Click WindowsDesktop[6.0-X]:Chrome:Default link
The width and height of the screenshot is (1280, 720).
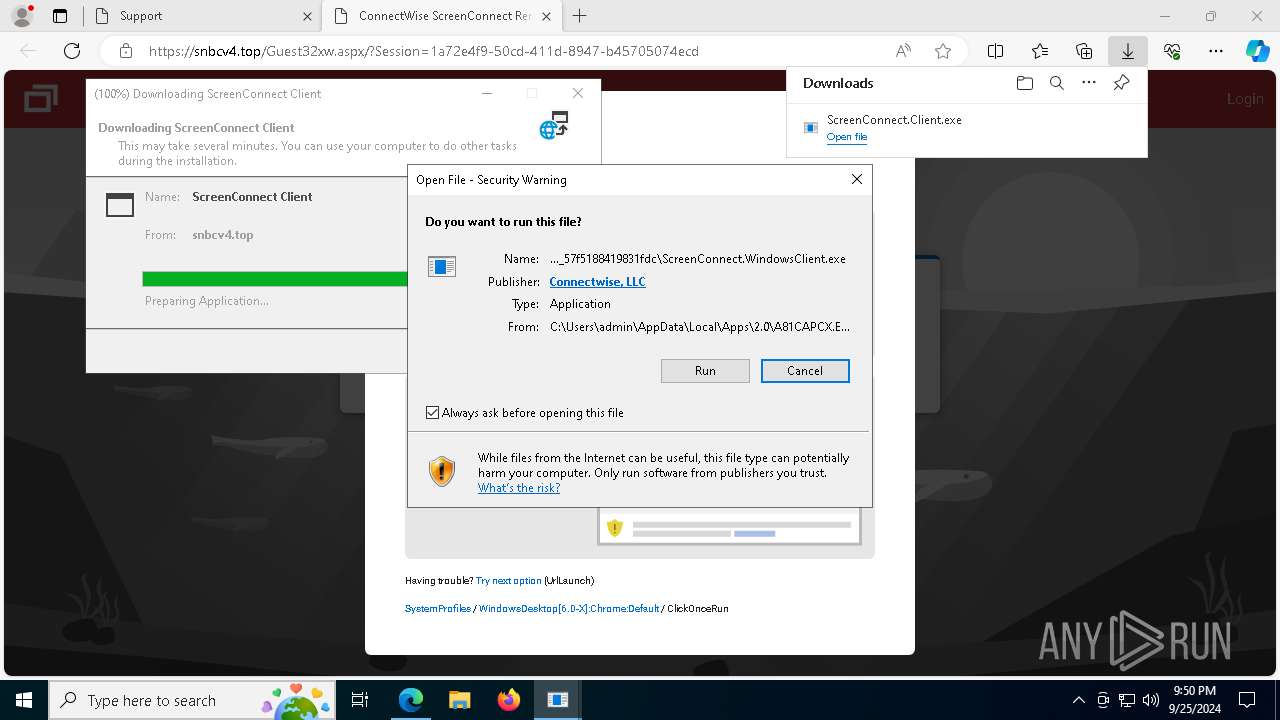pyautogui.click(x=569, y=608)
